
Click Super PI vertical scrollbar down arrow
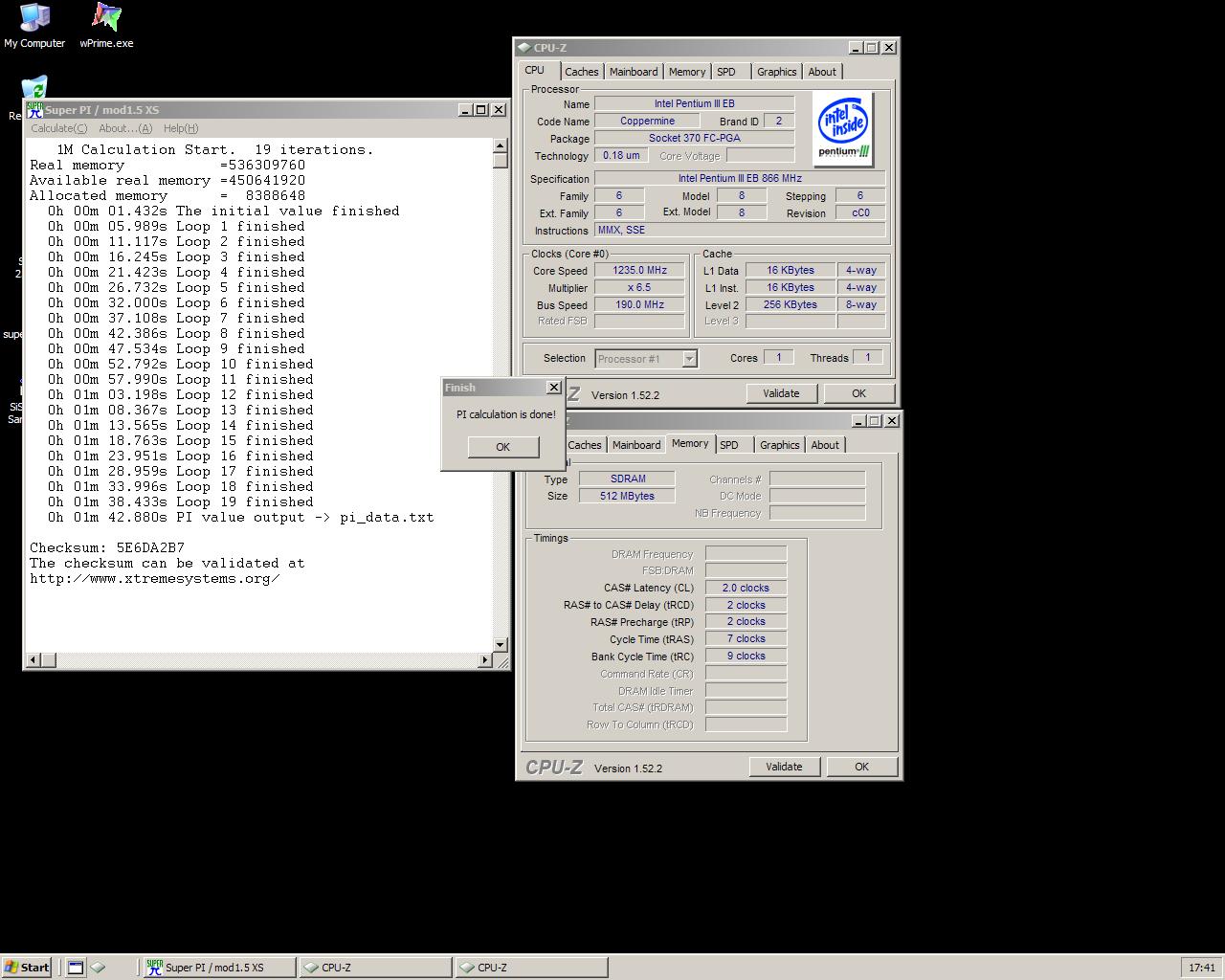coord(501,645)
